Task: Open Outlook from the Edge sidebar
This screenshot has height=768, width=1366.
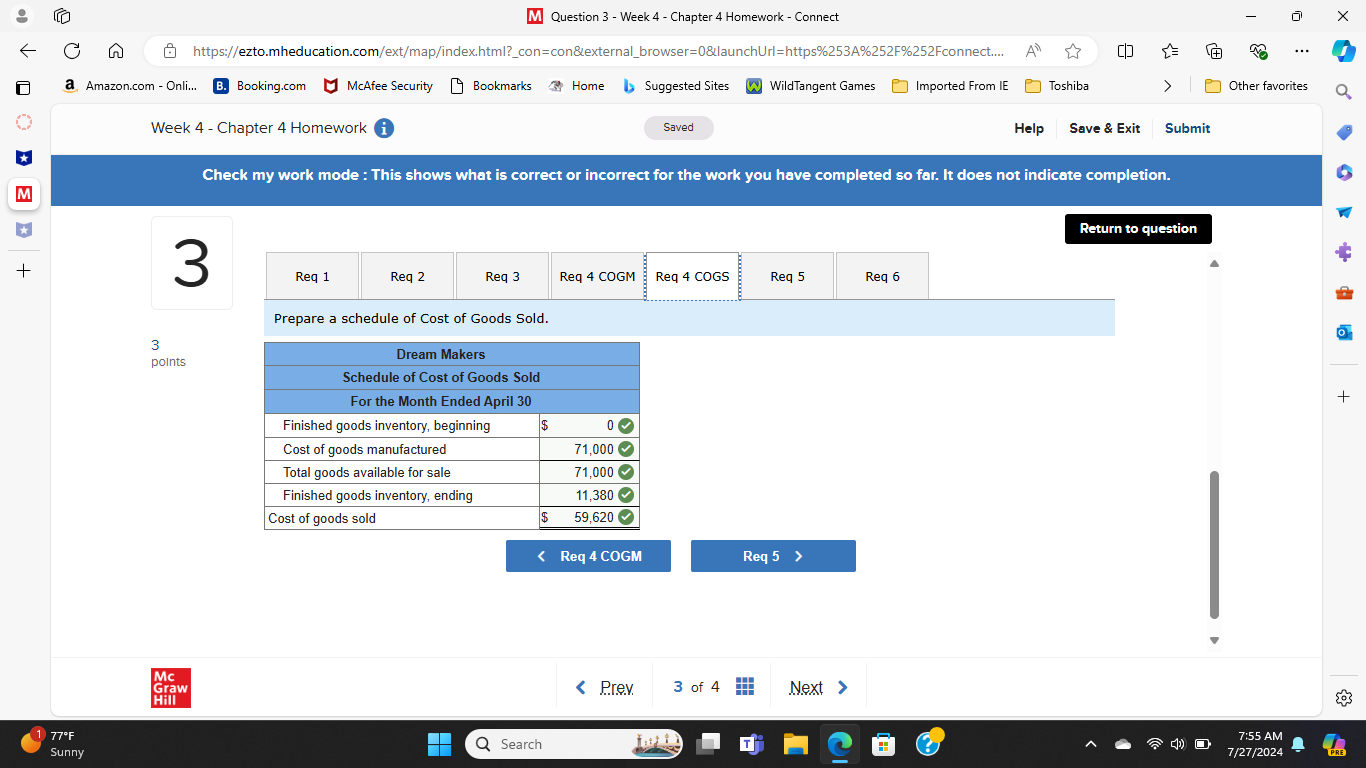Action: (1344, 332)
